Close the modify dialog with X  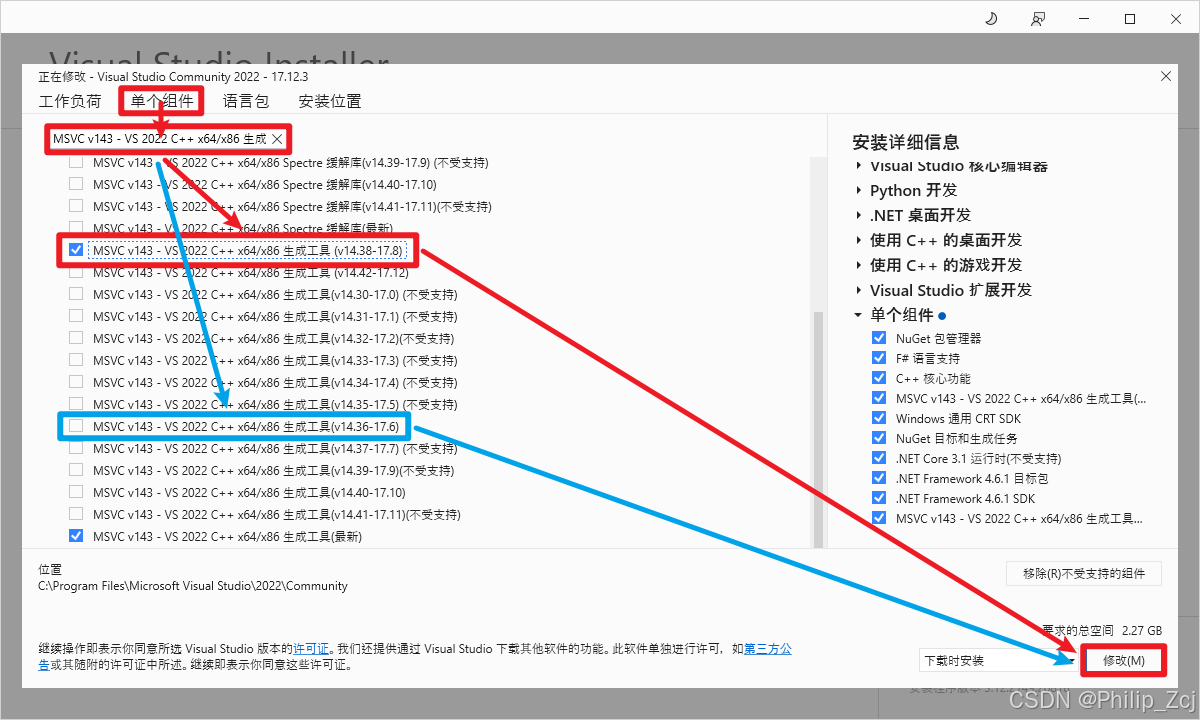tap(1166, 76)
